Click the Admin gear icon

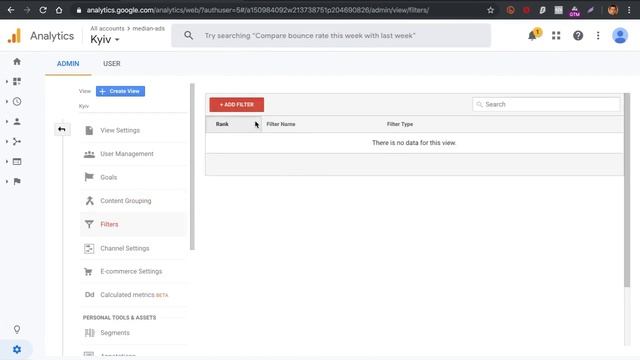click(17, 349)
